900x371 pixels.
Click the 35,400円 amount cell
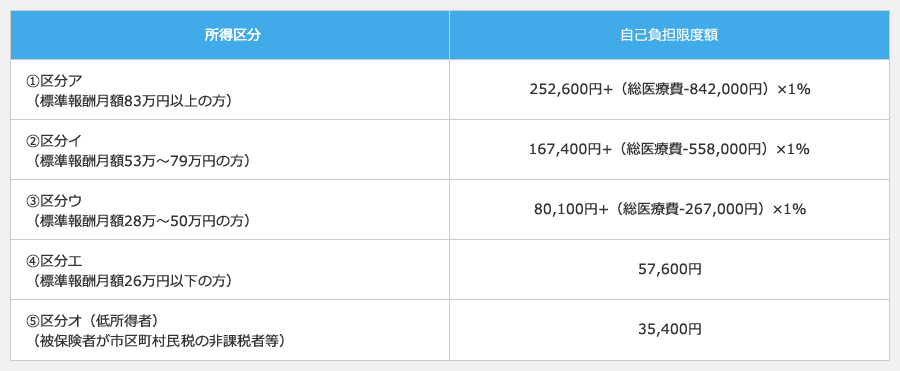coord(670,329)
